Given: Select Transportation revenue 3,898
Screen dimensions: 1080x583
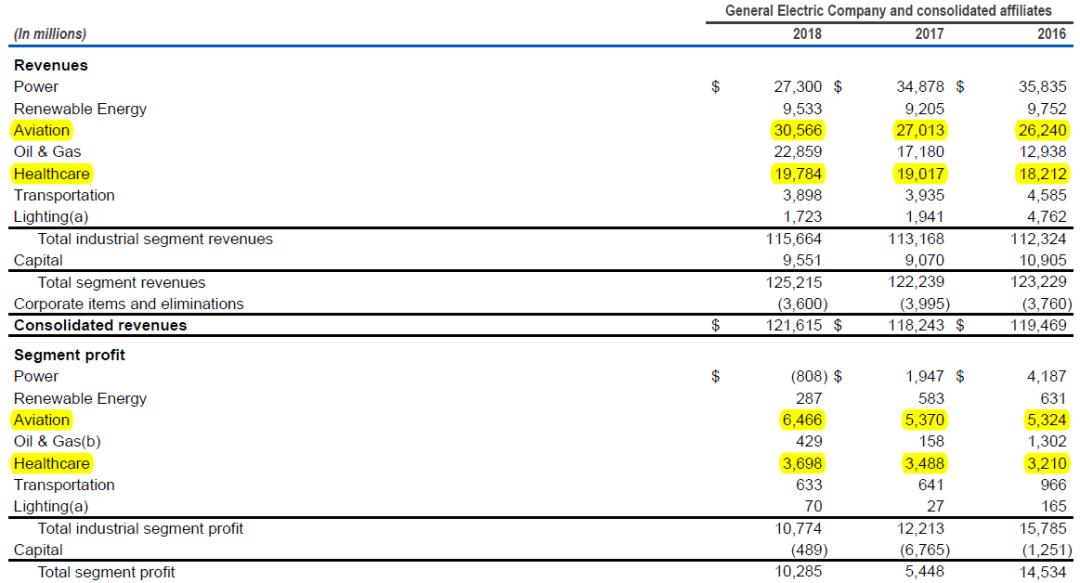Looking at the screenshot, I should pos(802,195).
